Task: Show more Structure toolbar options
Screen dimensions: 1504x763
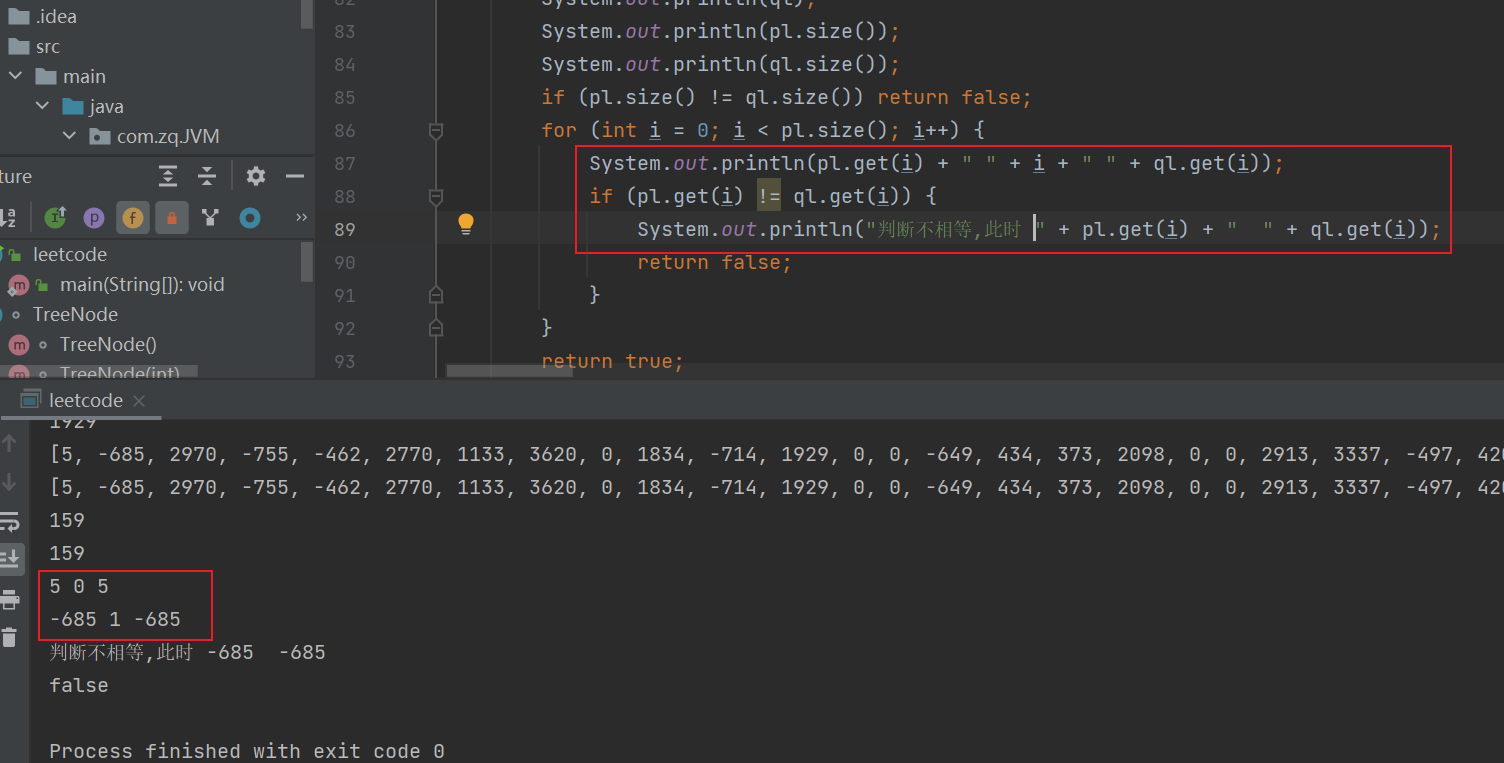Action: pyautogui.click(x=301, y=217)
